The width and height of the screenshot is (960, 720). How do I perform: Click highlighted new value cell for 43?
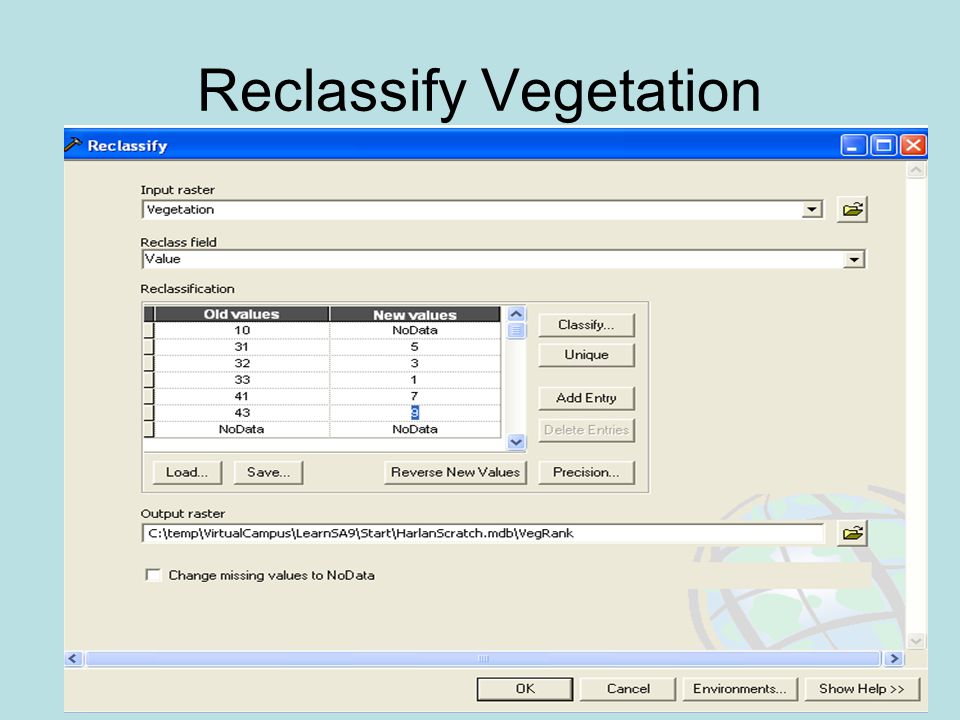tap(415, 413)
